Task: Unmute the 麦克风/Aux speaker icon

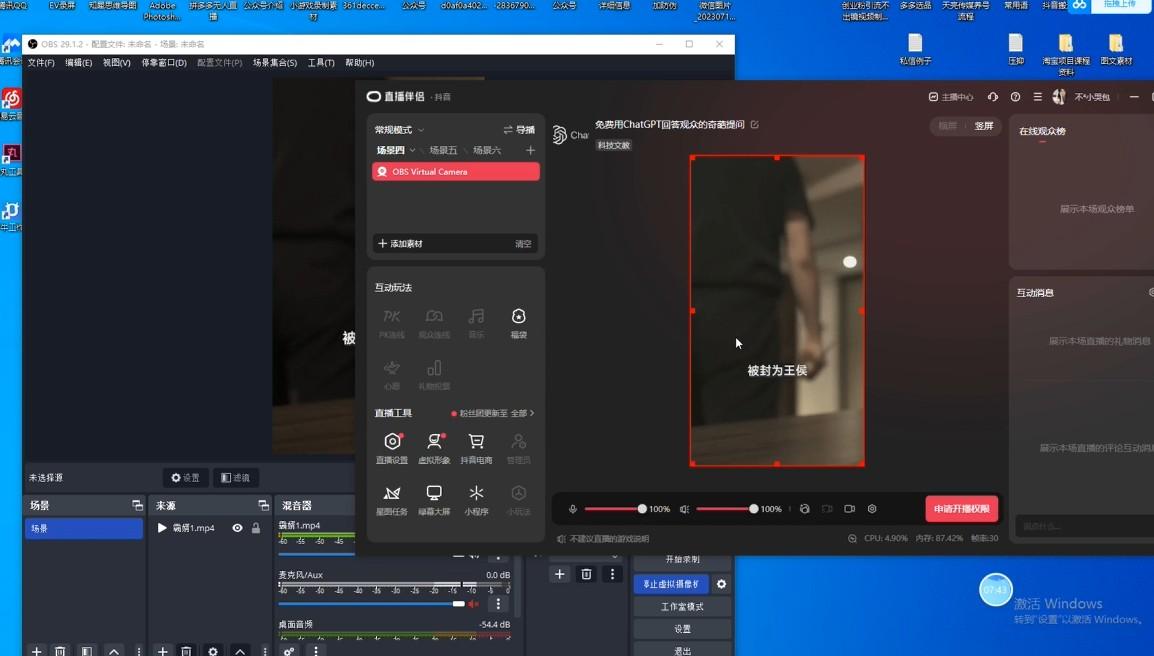Action: pos(474,604)
